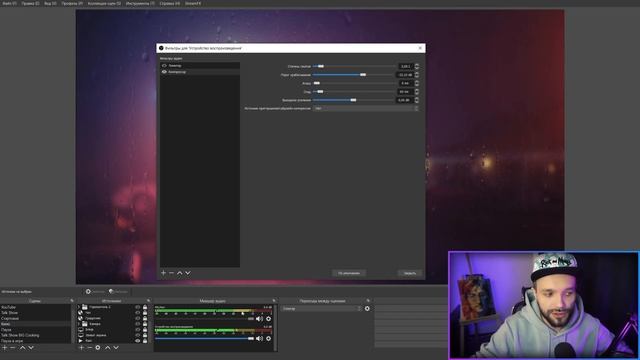This screenshot has width=640, height=360.
Task: Open the Вид menu
Action: (x=51, y=3)
